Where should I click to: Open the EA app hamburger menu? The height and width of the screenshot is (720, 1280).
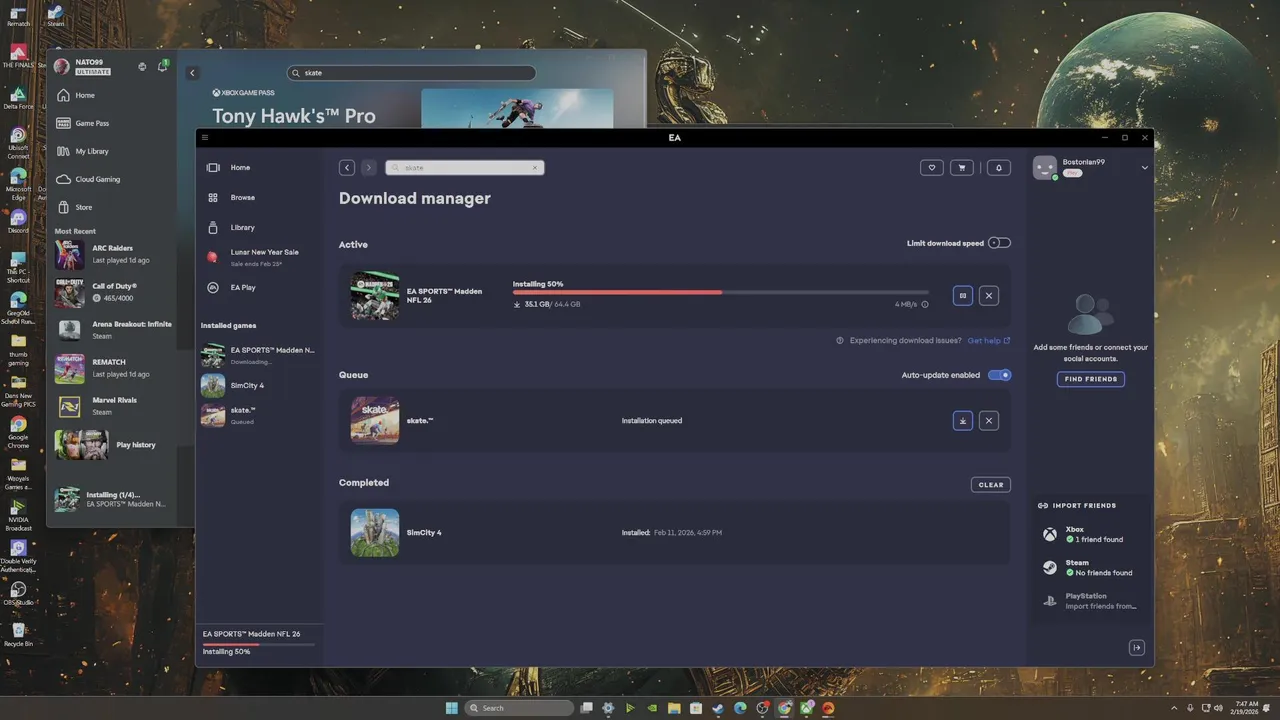coord(205,138)
